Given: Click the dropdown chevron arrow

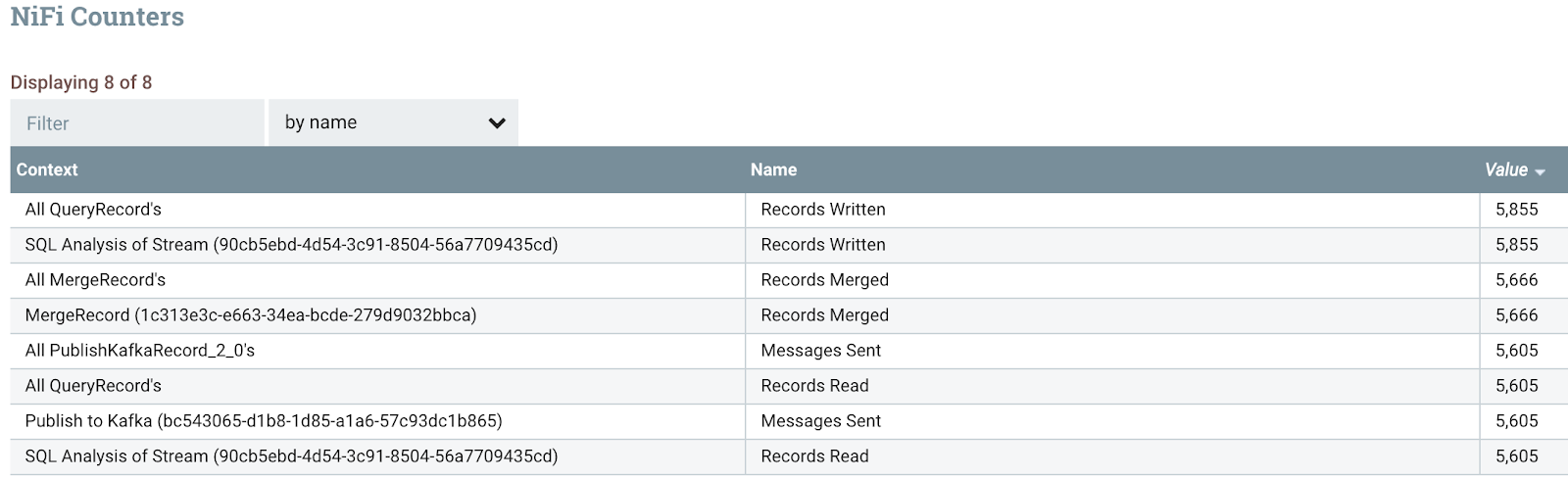Looking at the screenshot, I should pos(497,123).
